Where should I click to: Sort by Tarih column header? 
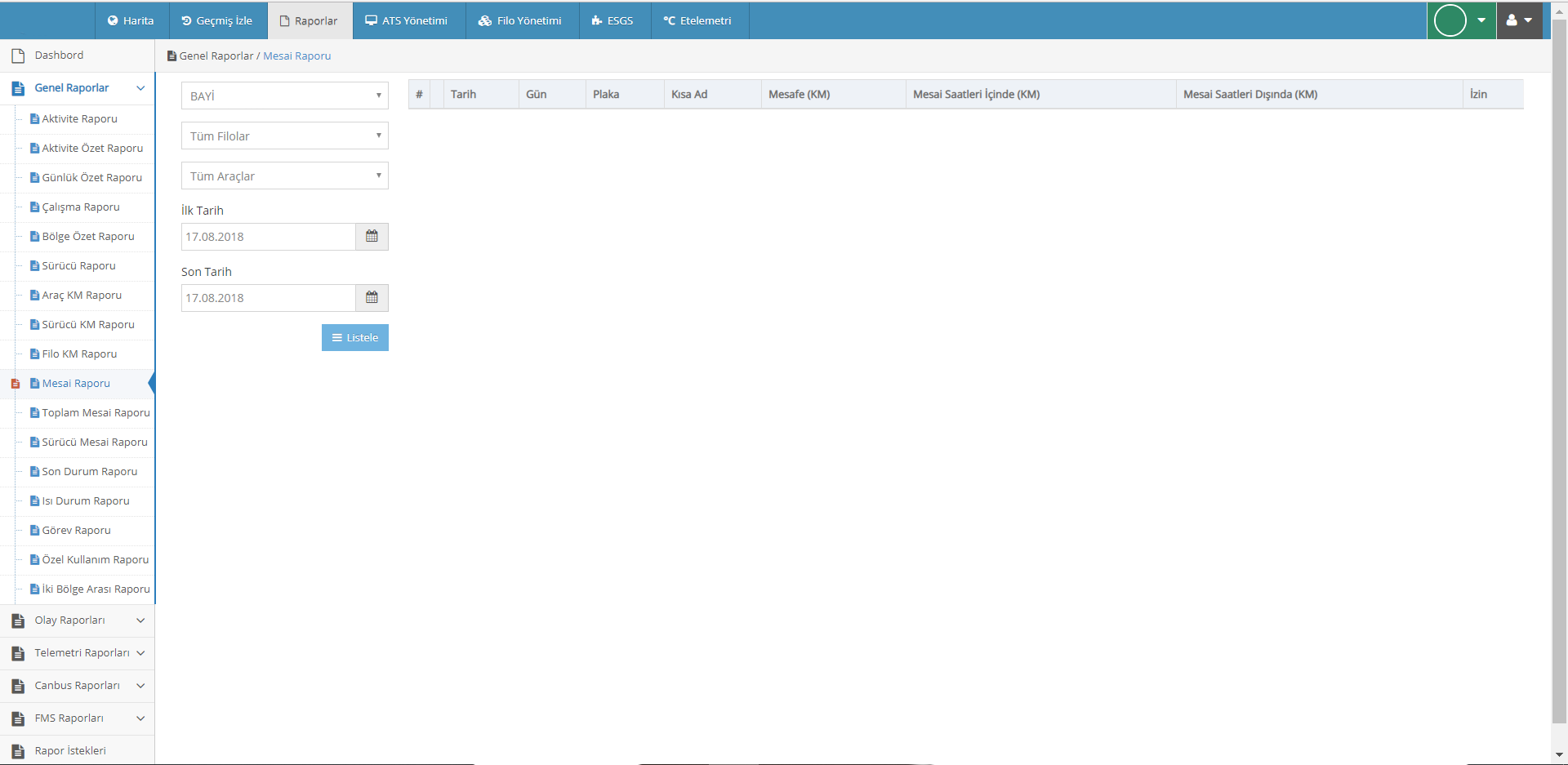click(481, 94)
